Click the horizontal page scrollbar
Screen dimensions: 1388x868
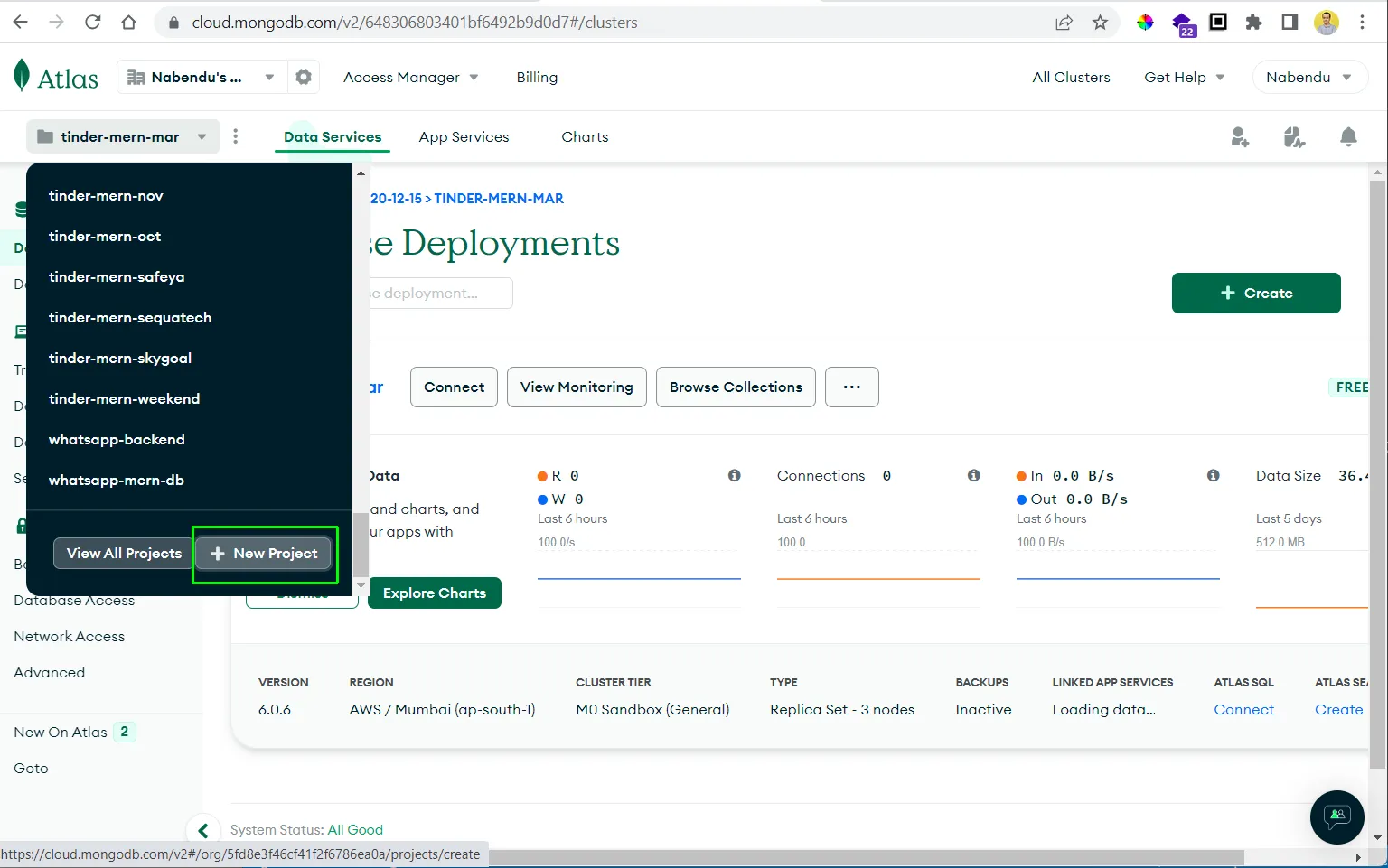(x=867, y=856)
